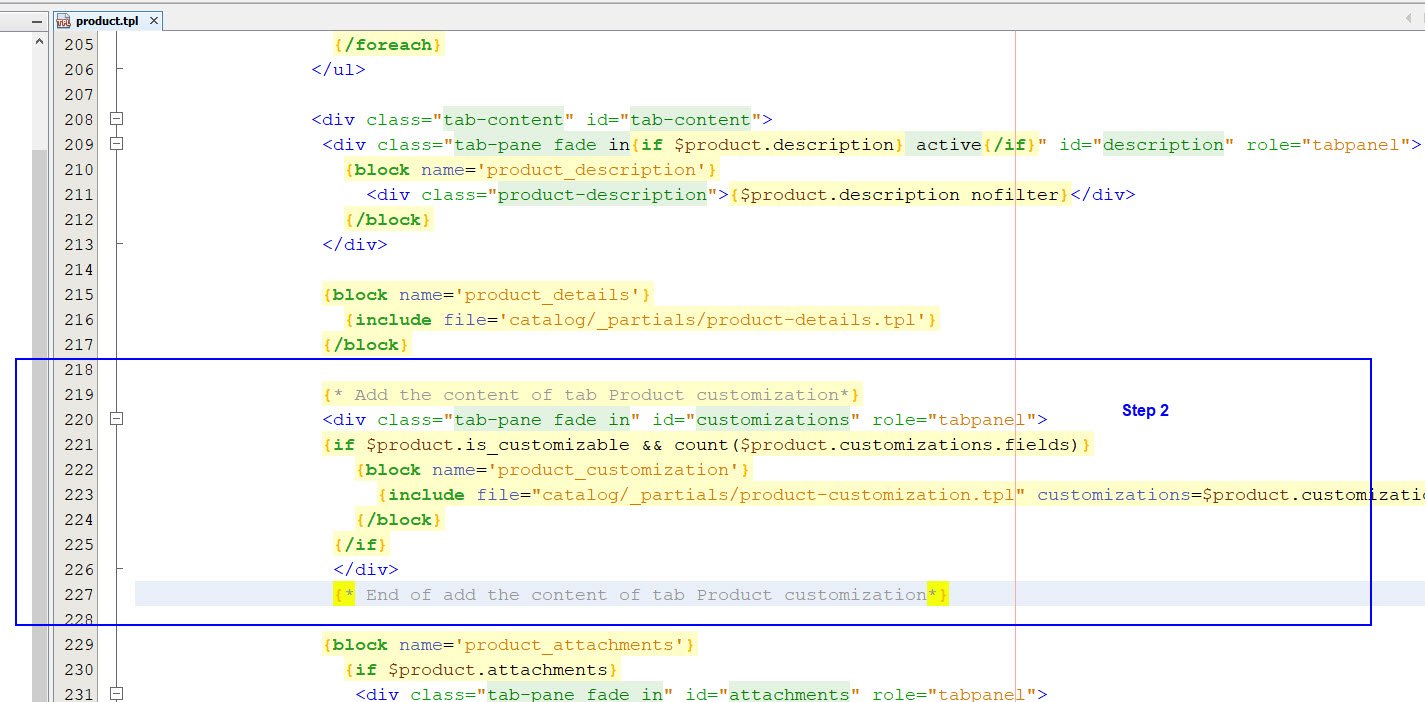
Task: Click the </div> tag on line 226
Action: tap(366, 569)
